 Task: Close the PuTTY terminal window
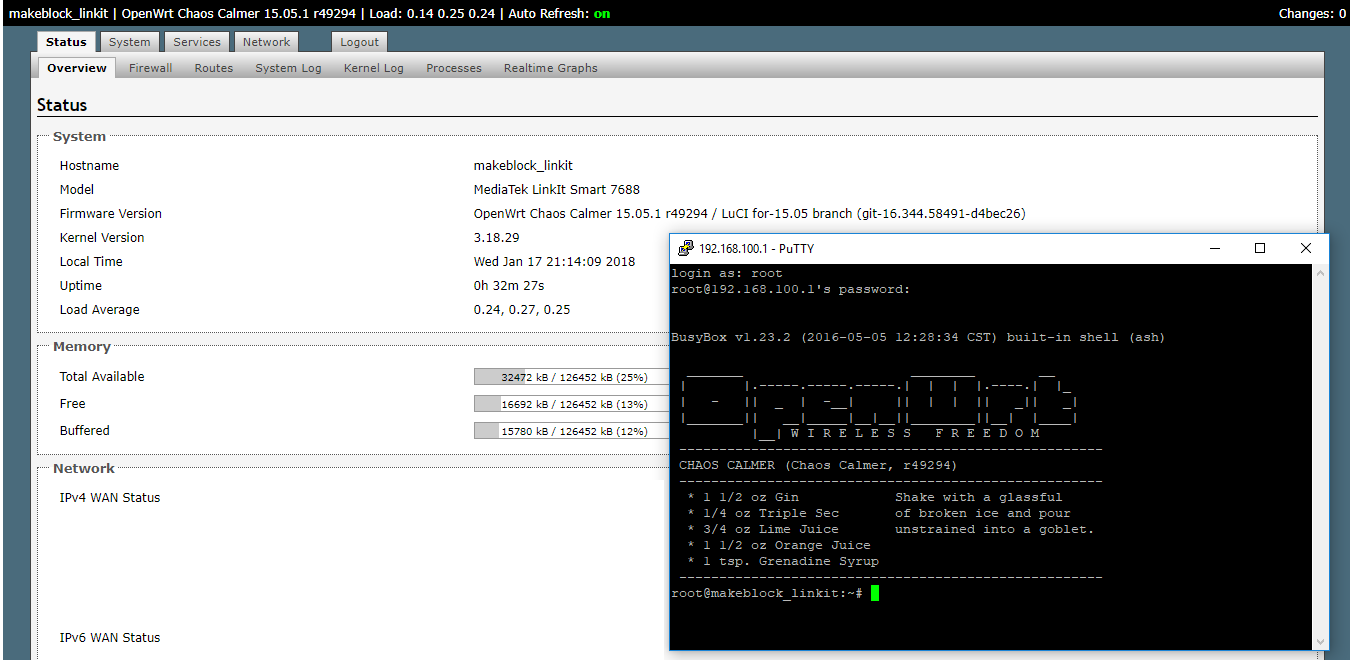pyautogui.click(x=1306, y=248)
